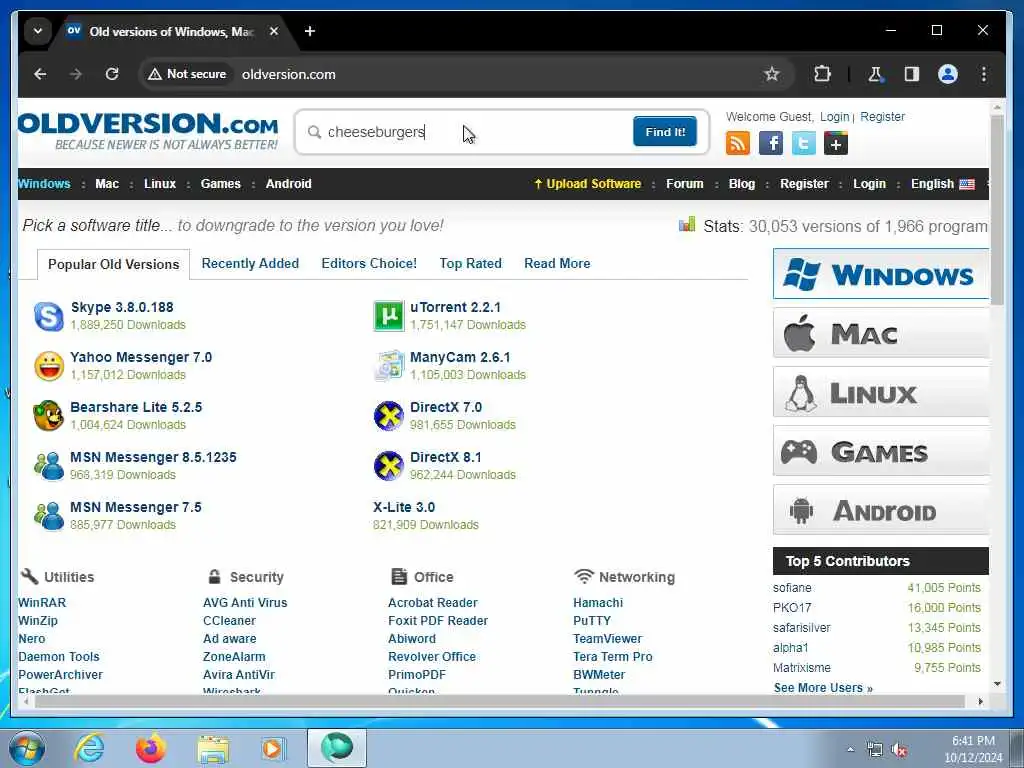Open the Chrome Labs flask icon

[x=875, y=74]
